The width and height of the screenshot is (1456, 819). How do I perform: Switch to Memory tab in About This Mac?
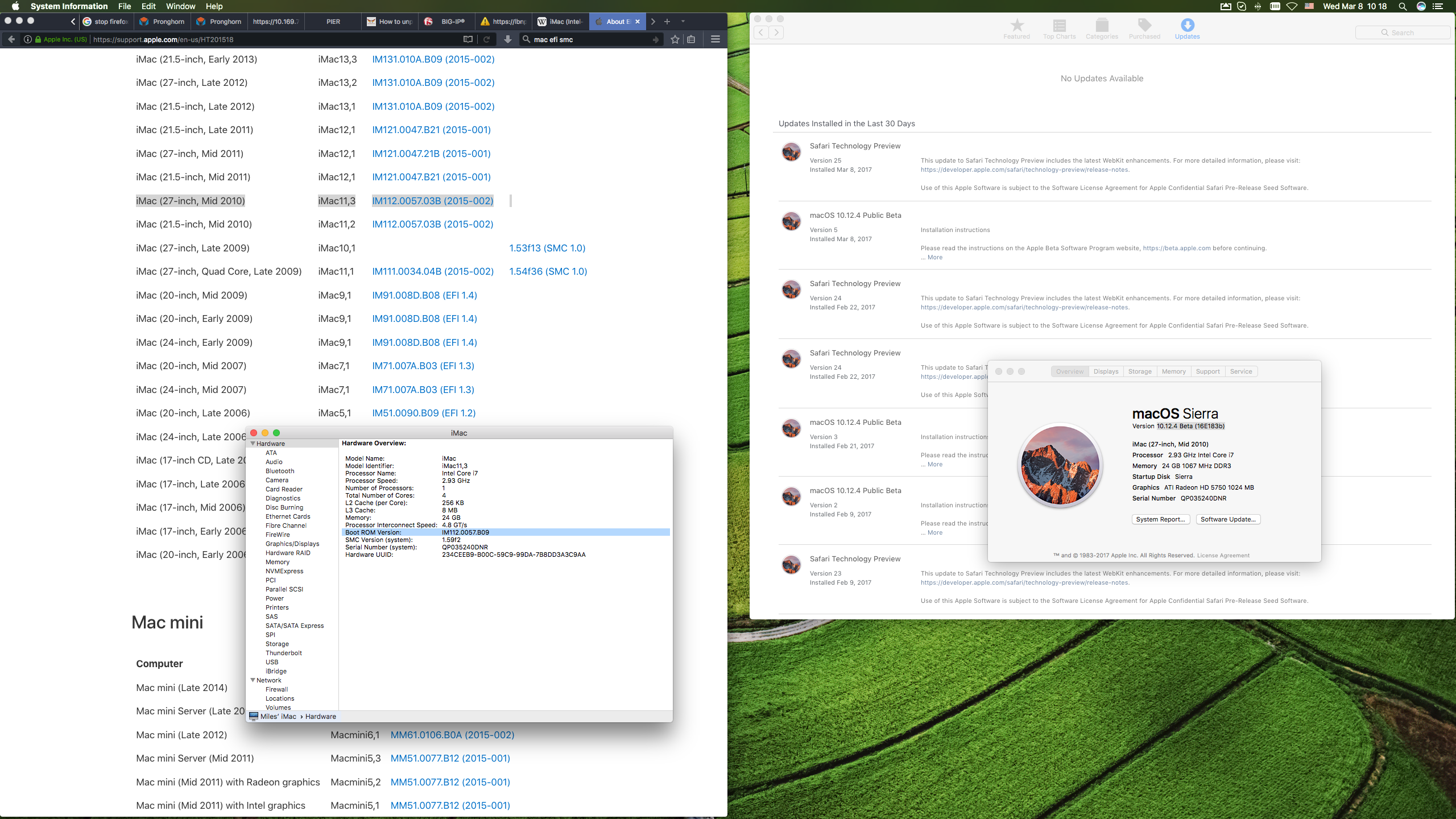[1174, 371]
